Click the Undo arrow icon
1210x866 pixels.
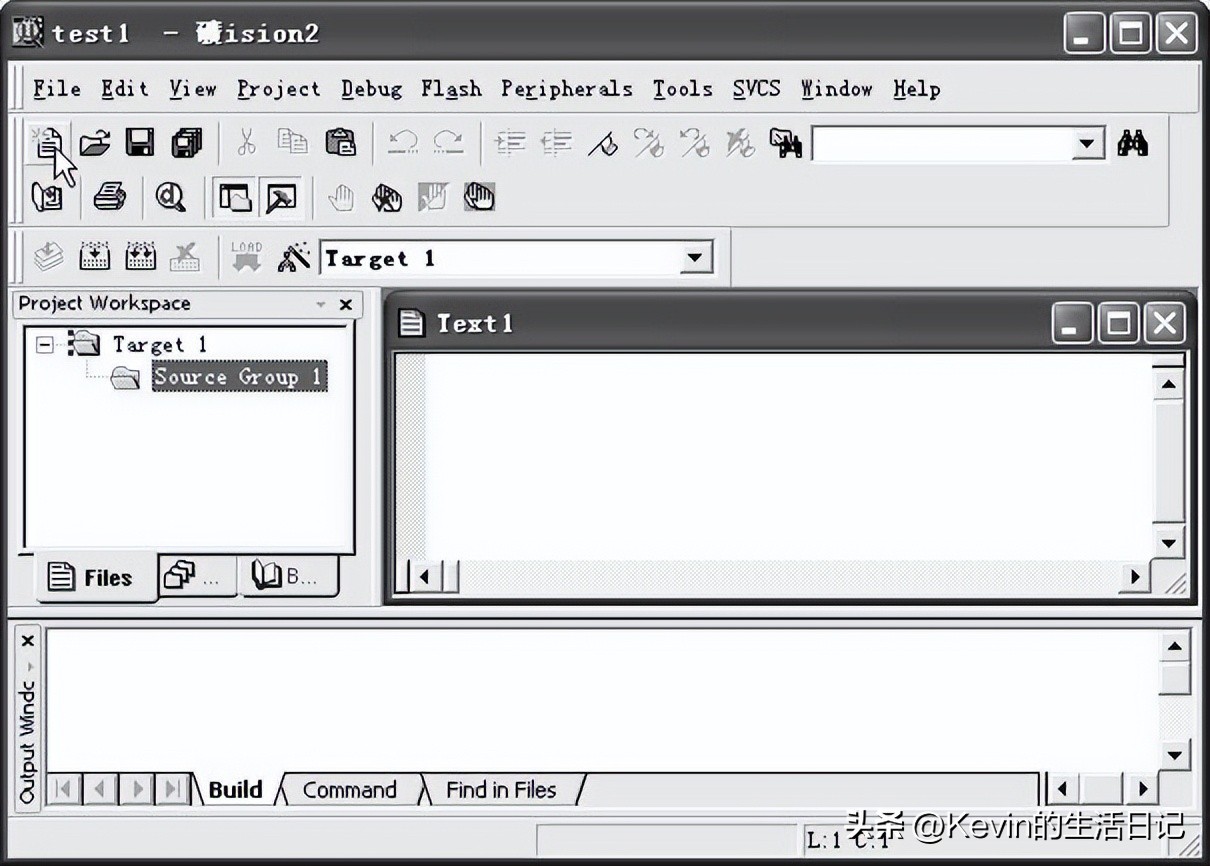pos(402,144)
